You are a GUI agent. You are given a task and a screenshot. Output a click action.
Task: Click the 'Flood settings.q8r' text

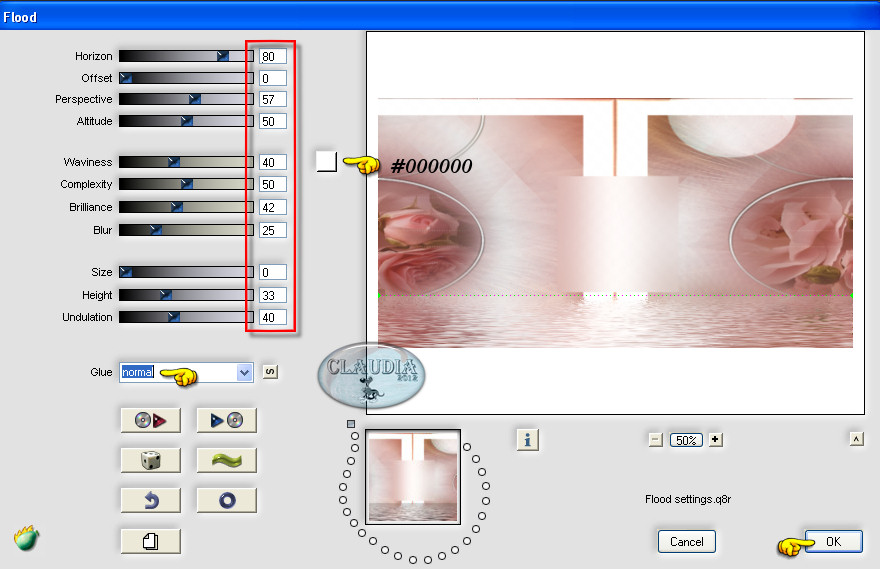pos(688,499)
